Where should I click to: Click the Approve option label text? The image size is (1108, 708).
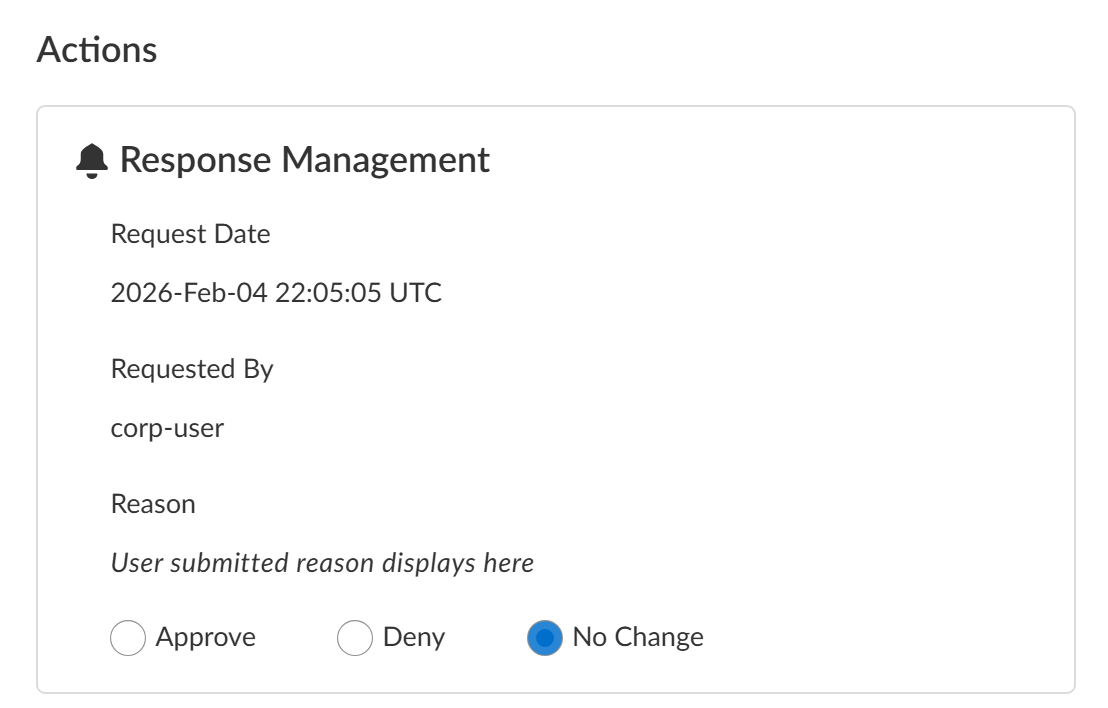[205, 637]
